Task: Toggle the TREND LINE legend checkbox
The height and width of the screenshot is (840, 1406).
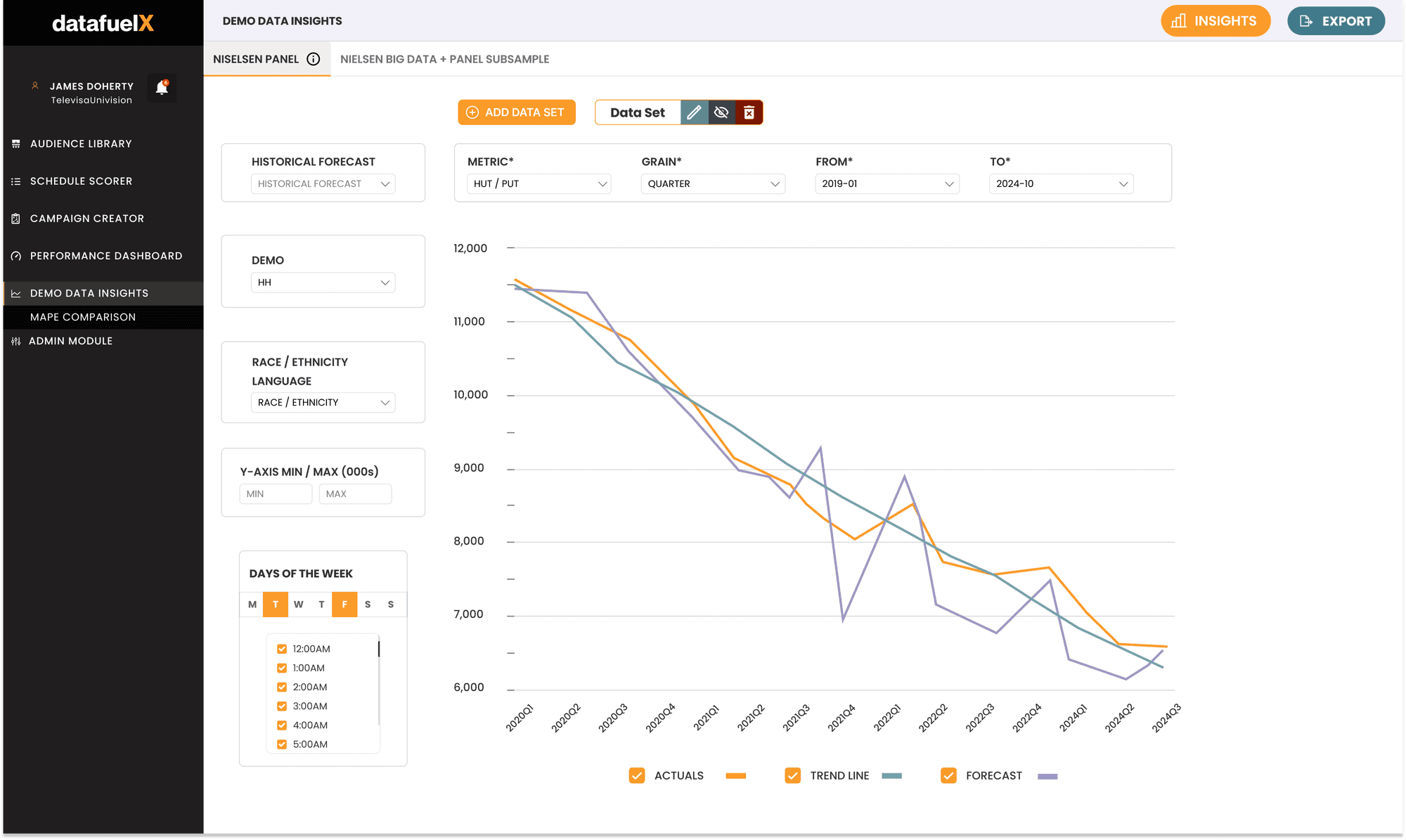Action: tap(793, 775)
